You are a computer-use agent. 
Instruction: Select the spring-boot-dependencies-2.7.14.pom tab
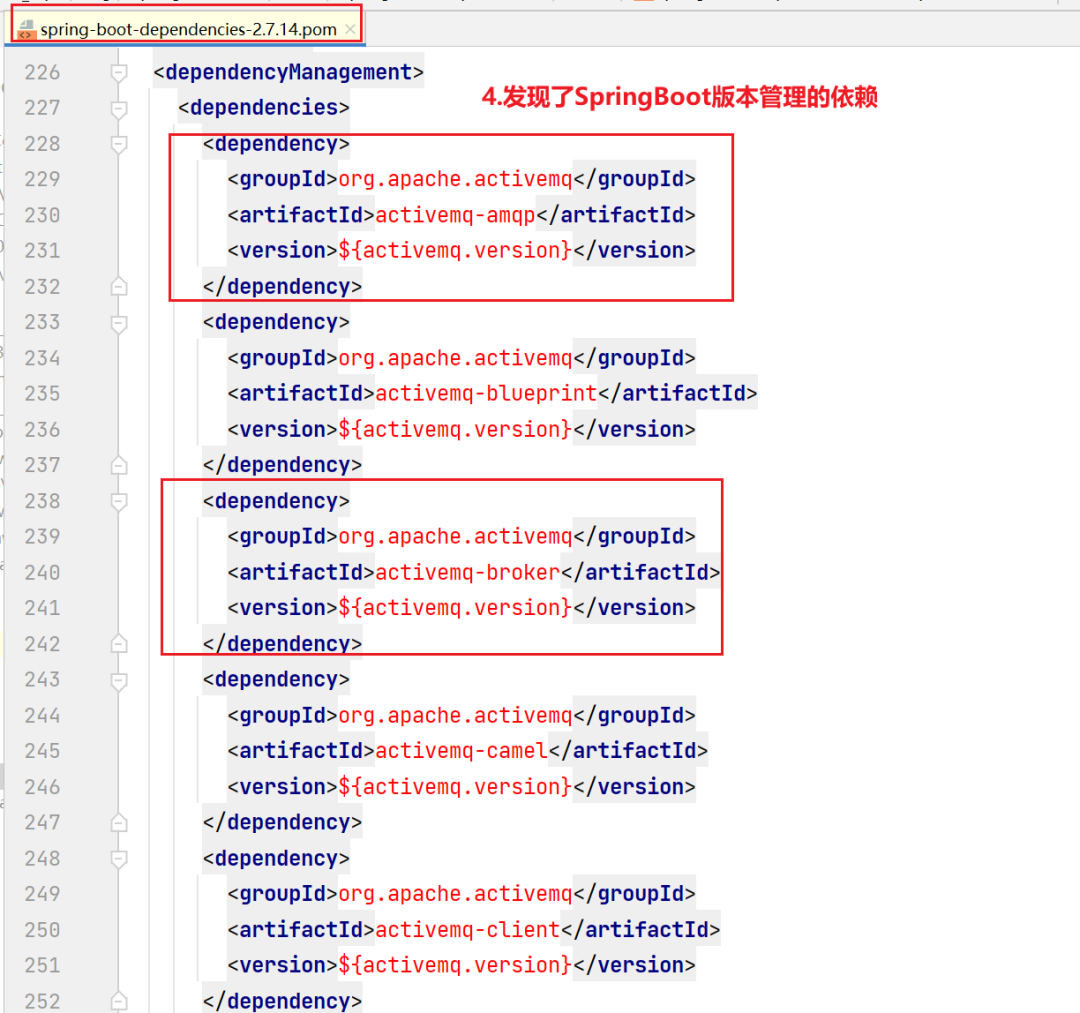[x=187, y=30]
